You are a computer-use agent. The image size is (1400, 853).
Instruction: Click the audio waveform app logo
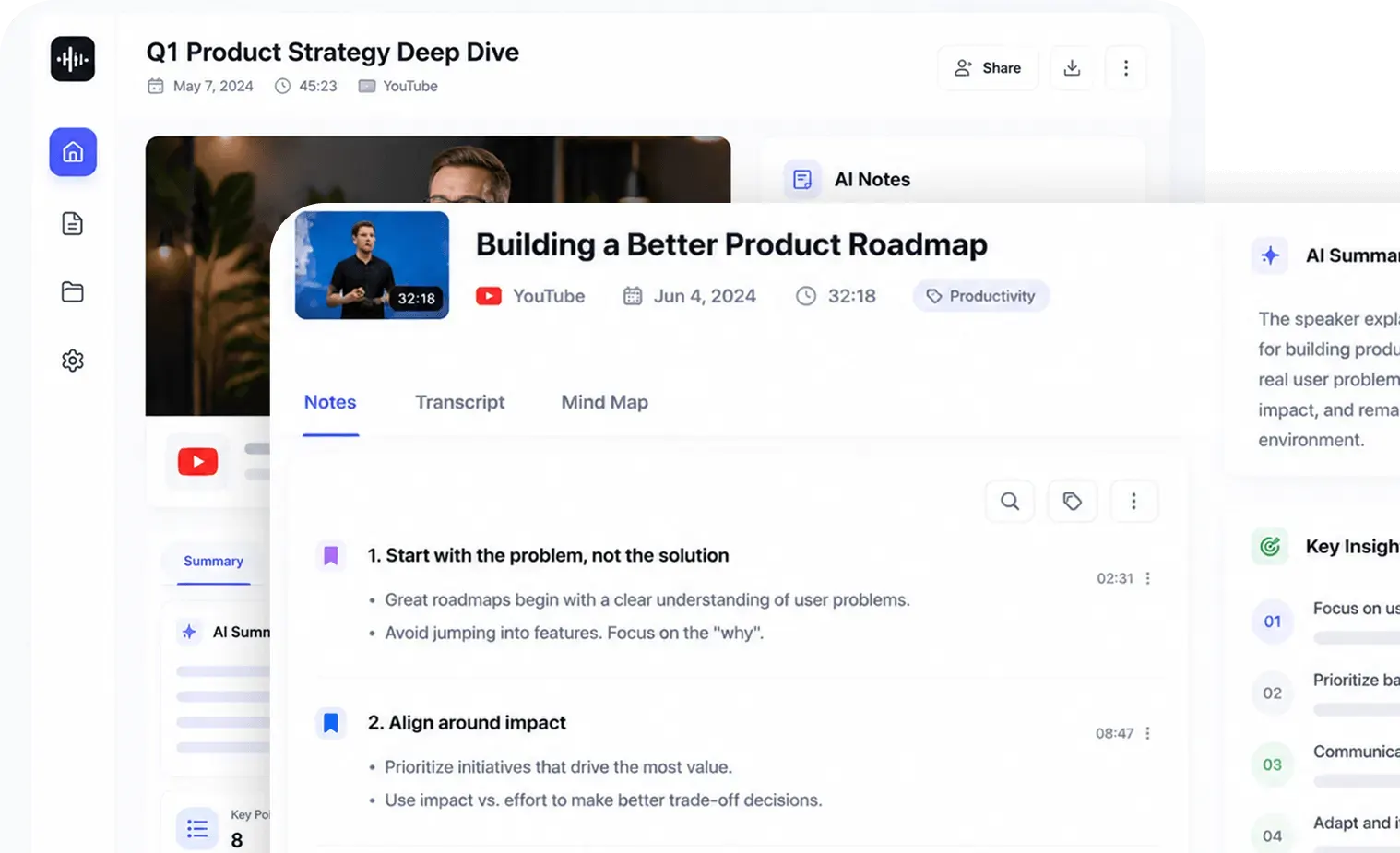(x=73, y=59)
